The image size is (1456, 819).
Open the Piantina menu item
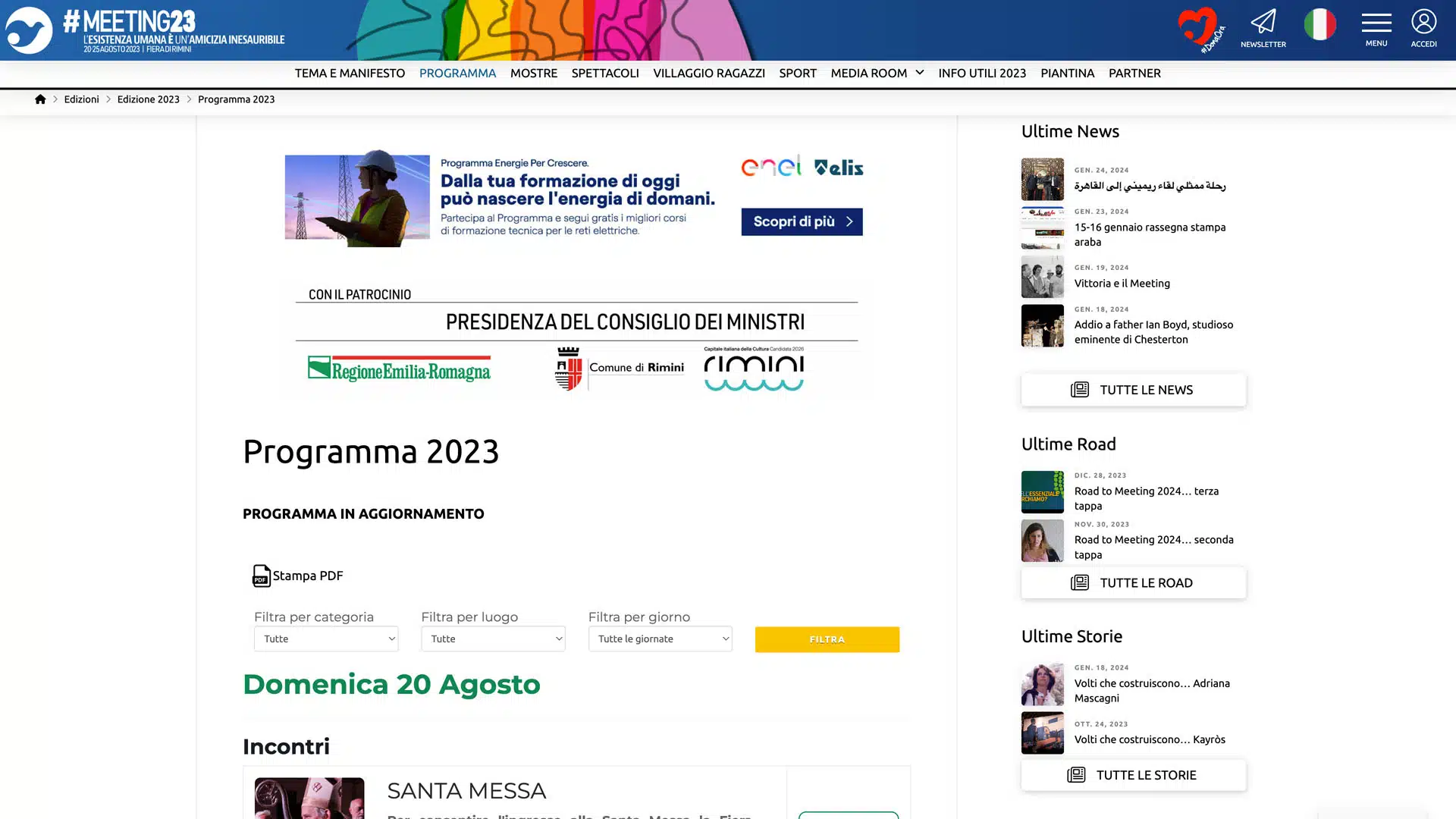click(x=1067, y=74)
